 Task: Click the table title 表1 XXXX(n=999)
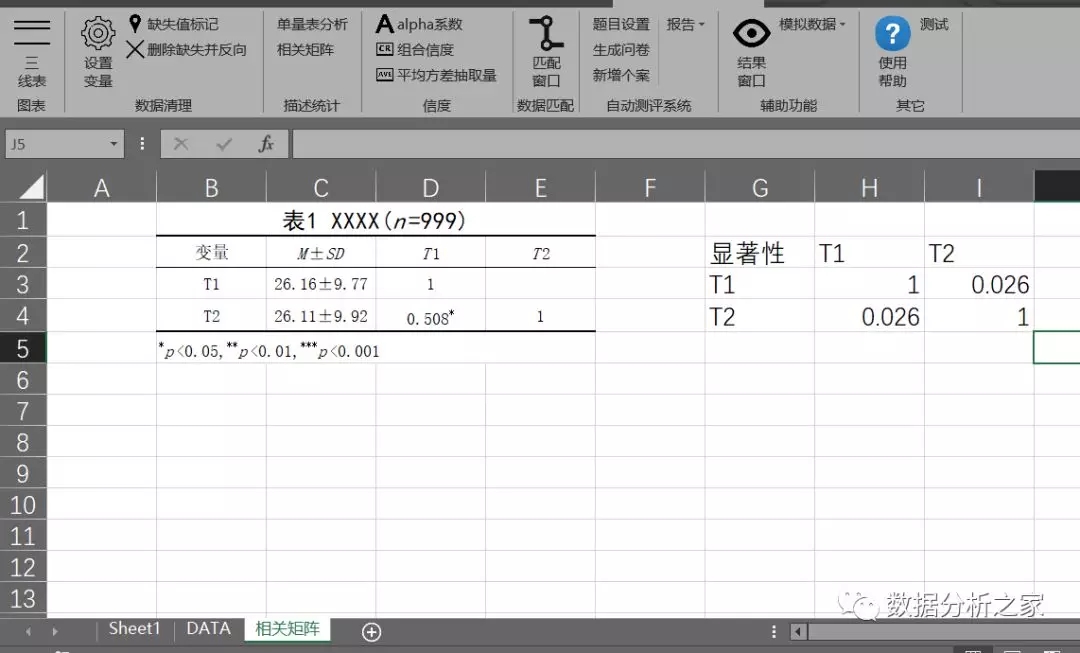point(375,220)
